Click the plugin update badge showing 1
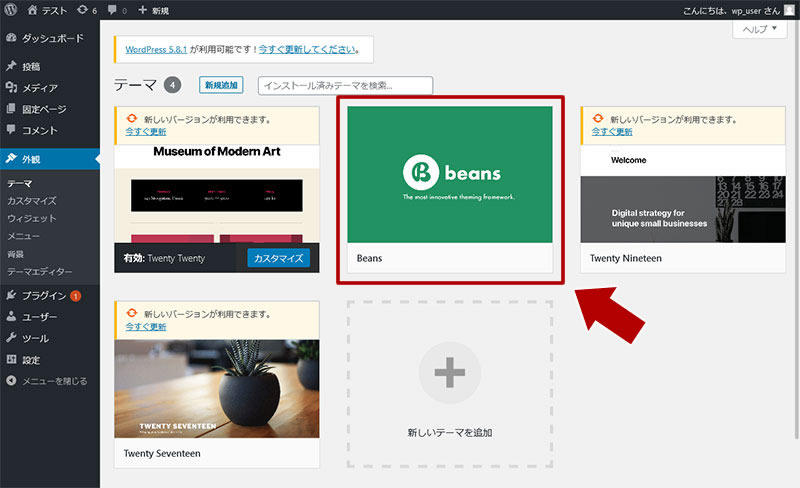This screenshot has height=488, width=800. tap(76, 296)
